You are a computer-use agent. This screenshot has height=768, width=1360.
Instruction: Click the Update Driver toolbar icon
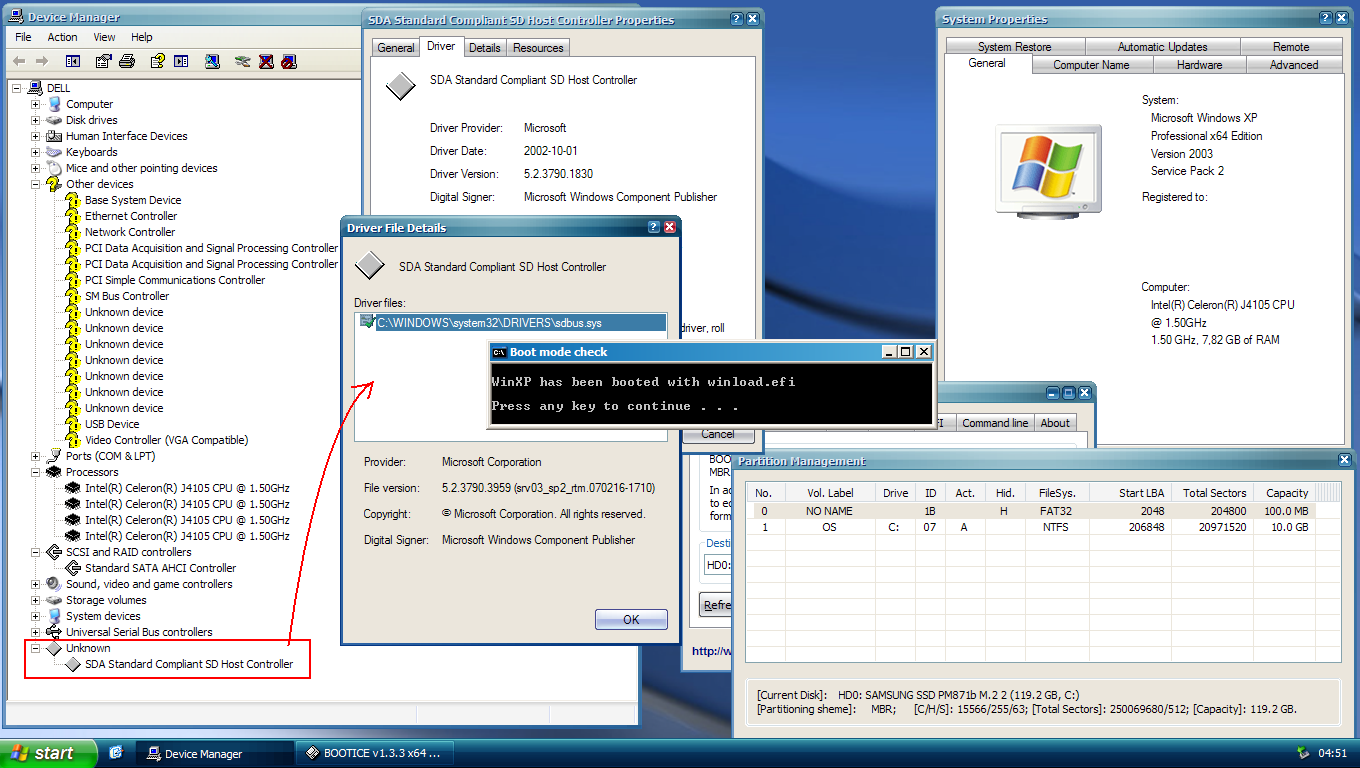coord(242,61)
